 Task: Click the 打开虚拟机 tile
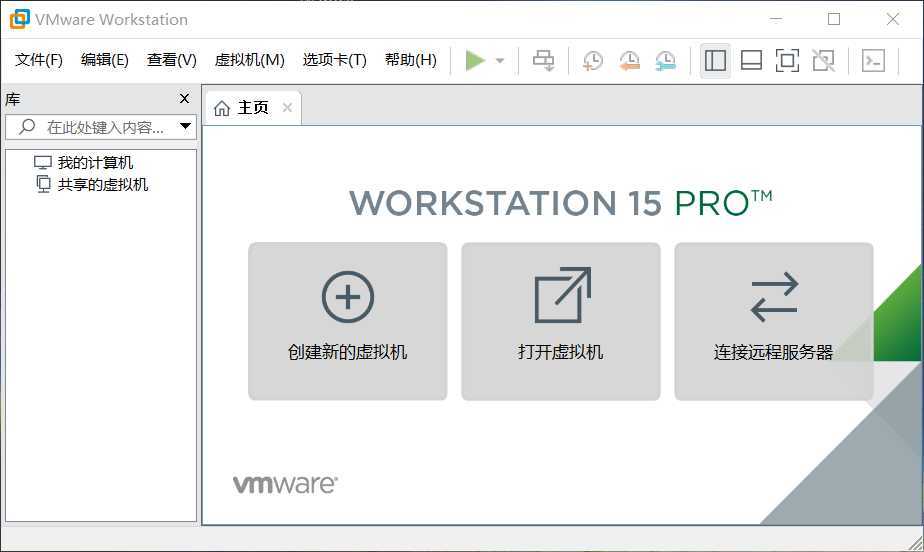tap(560, 322)
